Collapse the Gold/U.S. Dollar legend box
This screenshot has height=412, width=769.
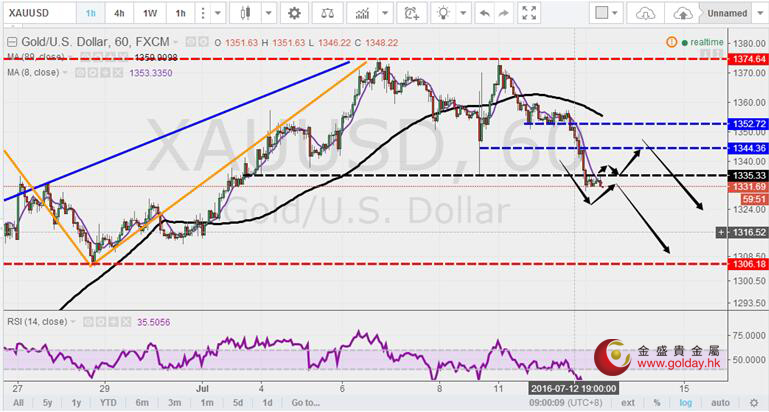pos(12,42)
